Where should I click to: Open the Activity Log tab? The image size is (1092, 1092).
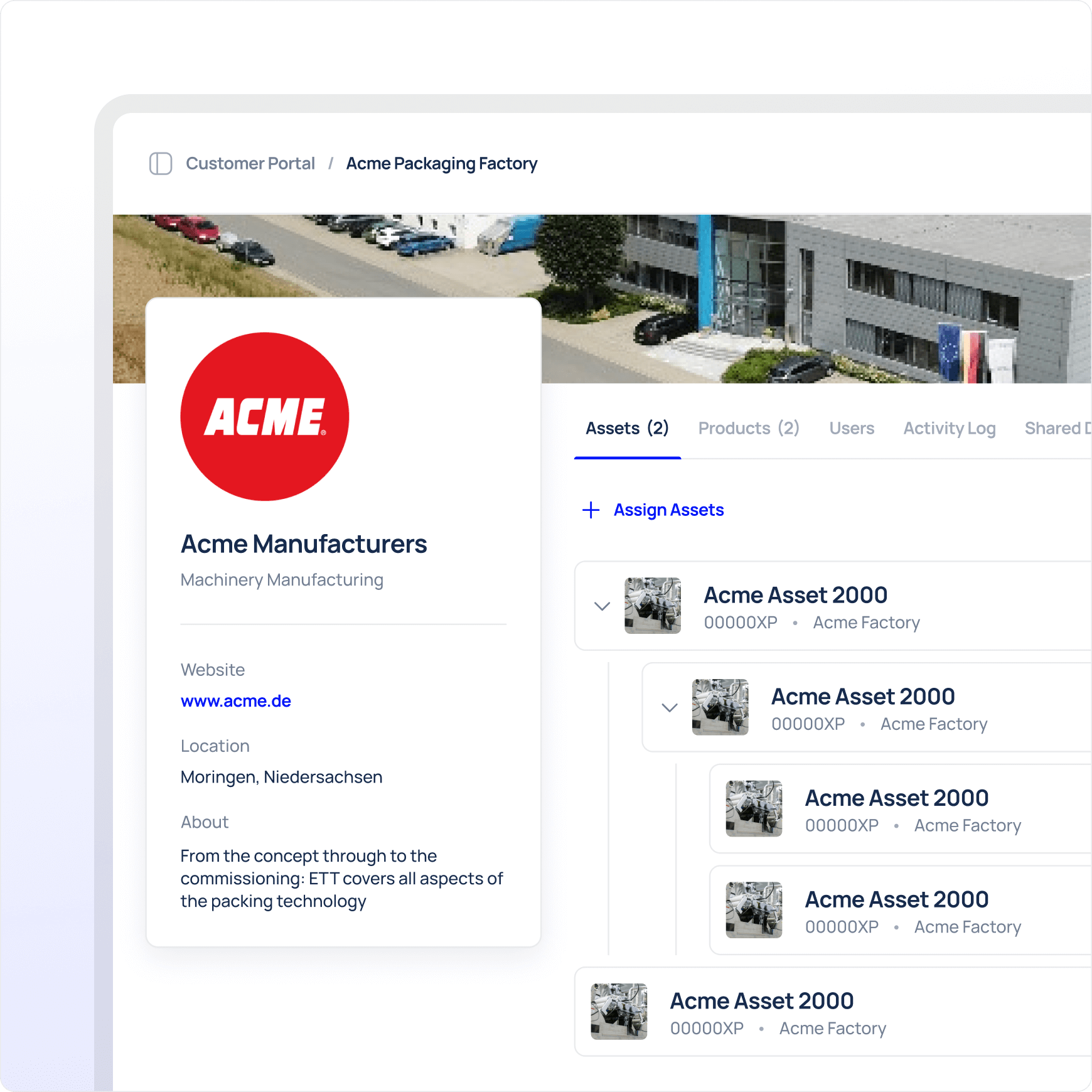pyautogui.click(x=950, y=429)
